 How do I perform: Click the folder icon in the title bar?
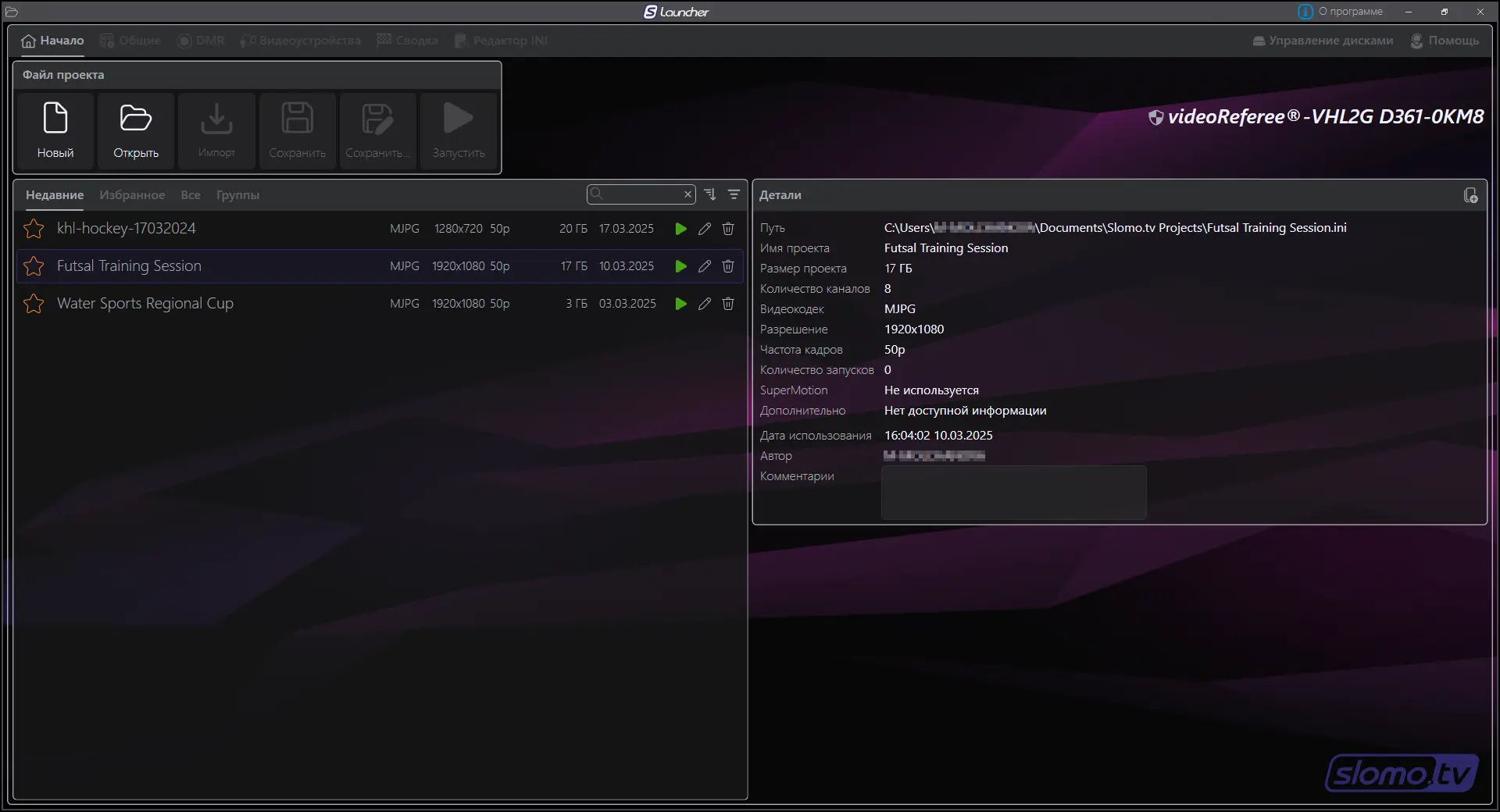click(11, 12)
